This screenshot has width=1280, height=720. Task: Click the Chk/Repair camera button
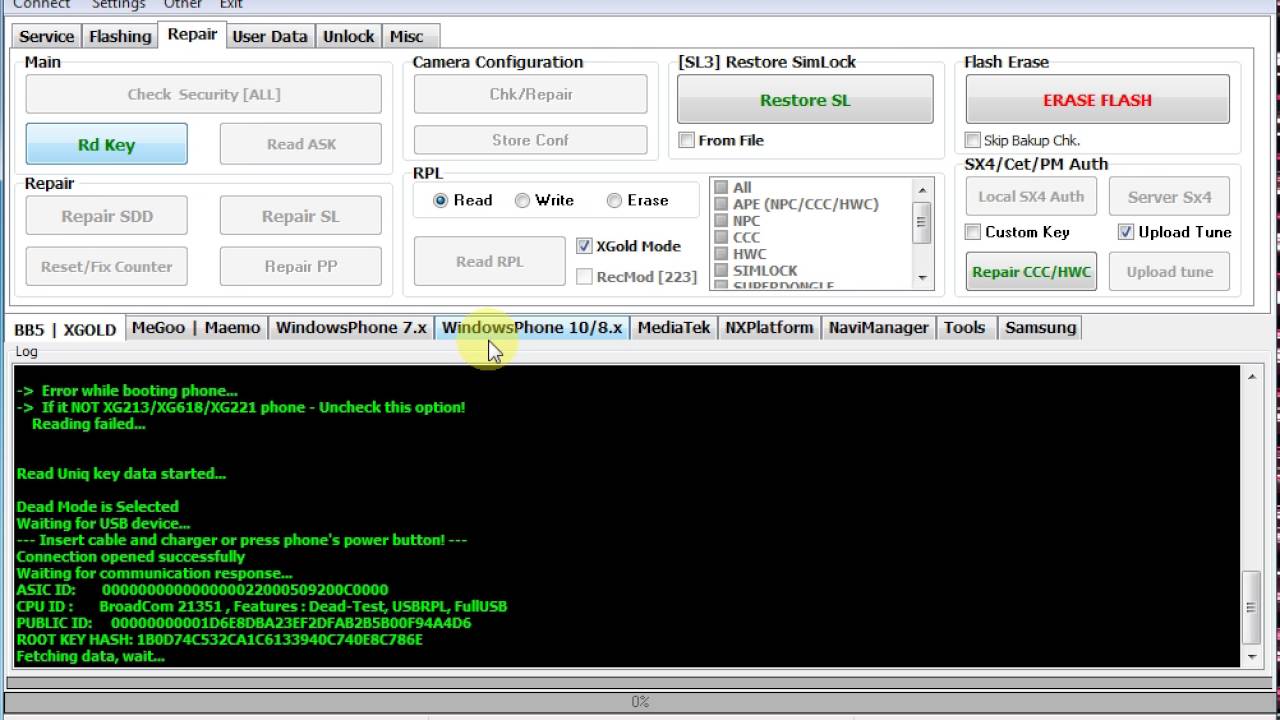click(x=530, y=94)
